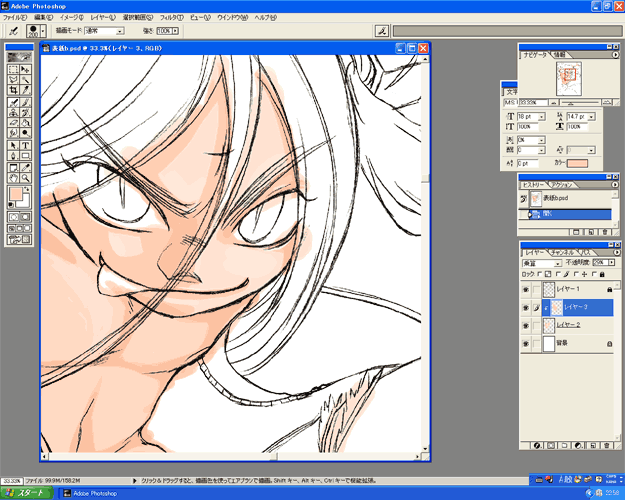625x500 pixels.
Task: Select the Zoom tool
Action: click(25, 178)
